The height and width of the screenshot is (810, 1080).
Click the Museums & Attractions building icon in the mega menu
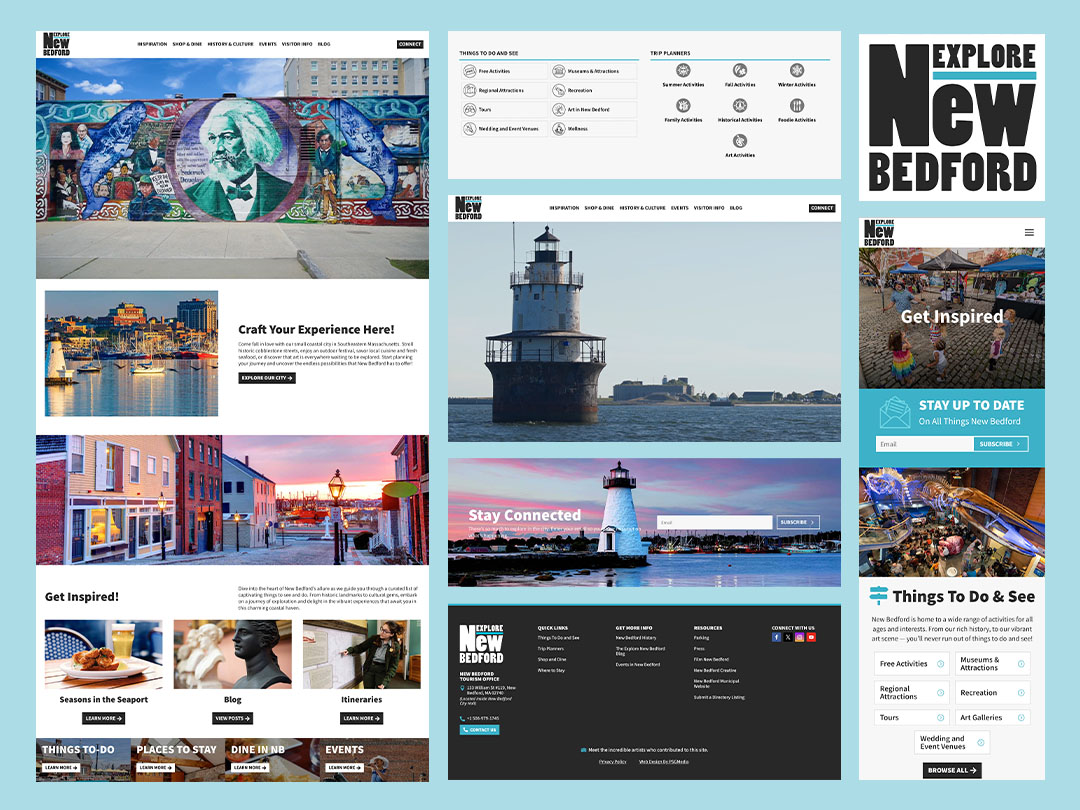559,71
